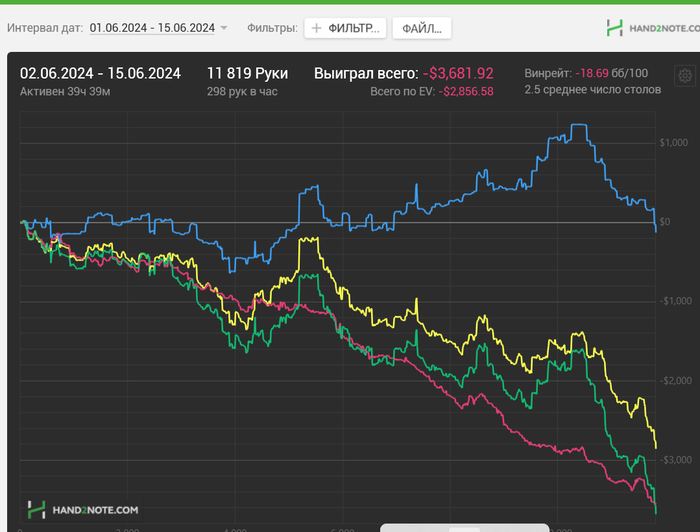This screenshot has height=532, width=700.
Task: Click the Интервал дат label
Action: 45,28
